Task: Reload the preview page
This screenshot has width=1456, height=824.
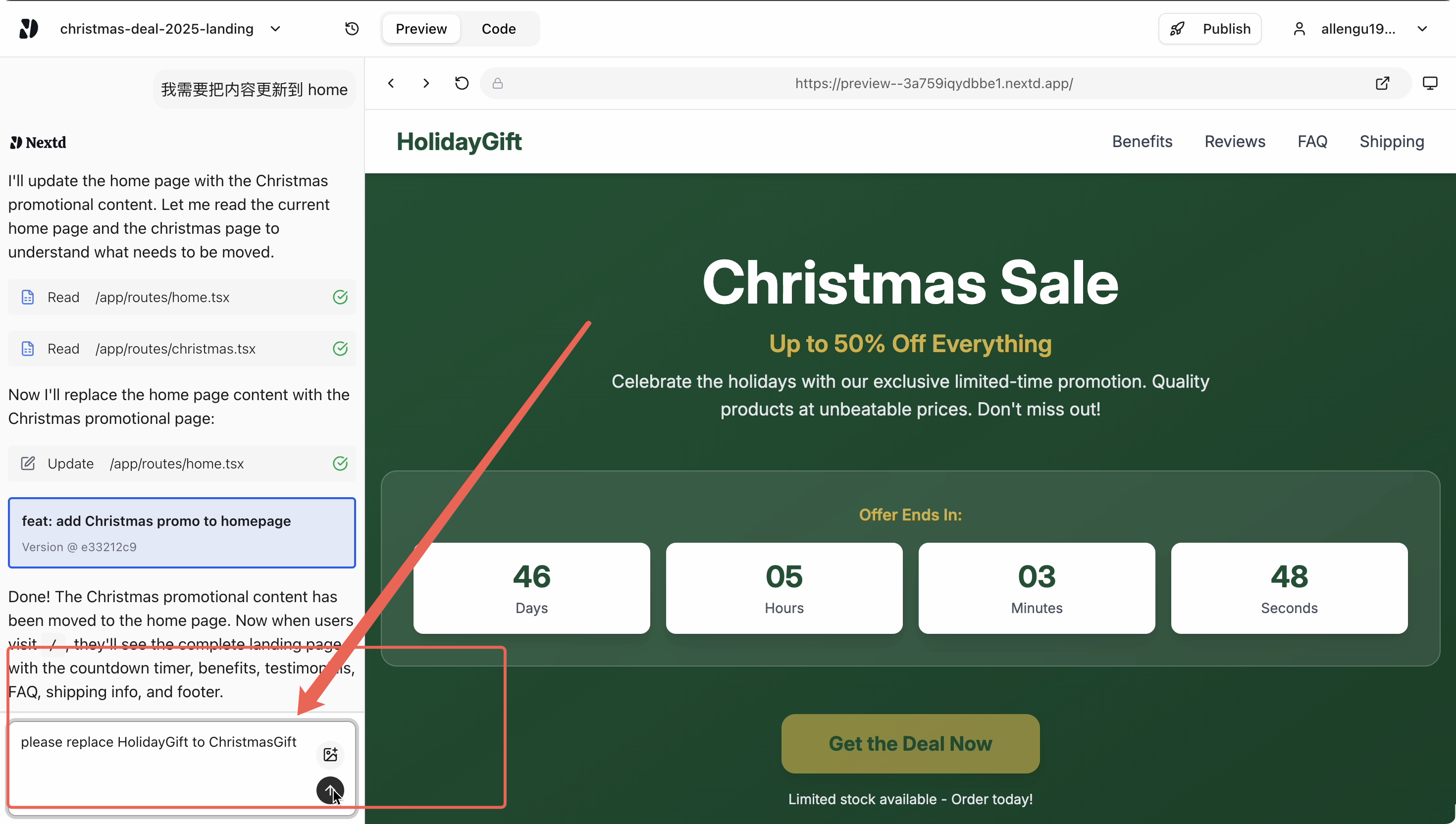Action: click(462, 83)
